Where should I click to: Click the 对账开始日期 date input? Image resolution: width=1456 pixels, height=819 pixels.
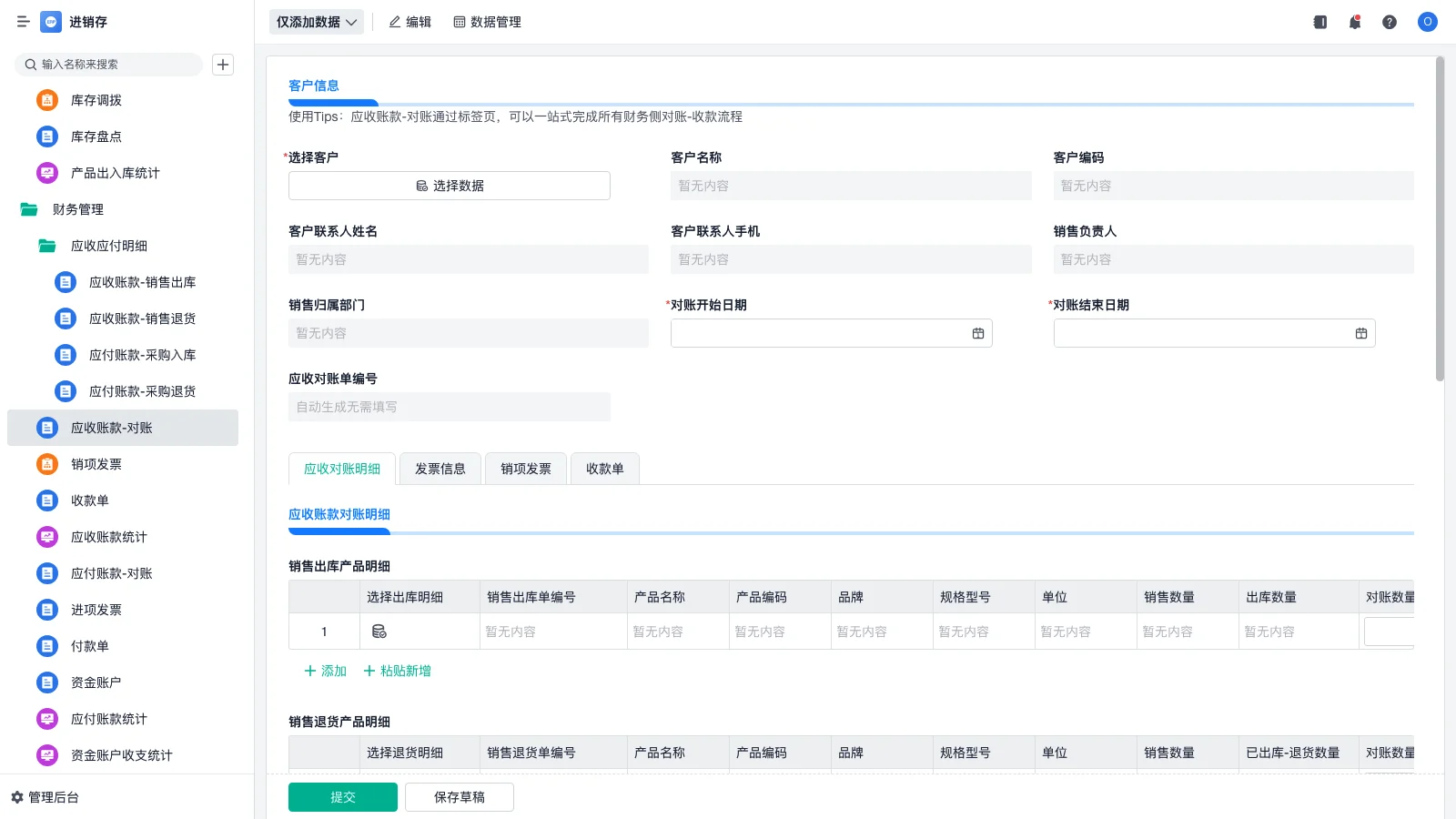(832, 333)
